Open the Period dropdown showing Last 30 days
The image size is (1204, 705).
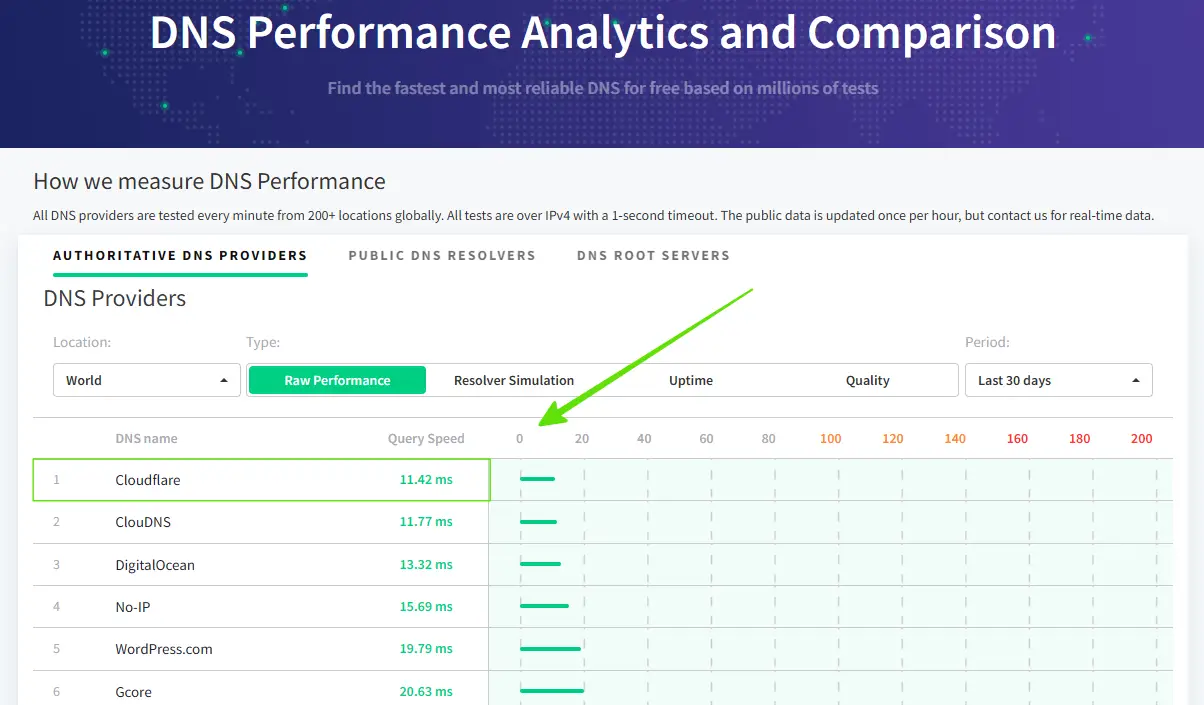tap(1058, 380)
